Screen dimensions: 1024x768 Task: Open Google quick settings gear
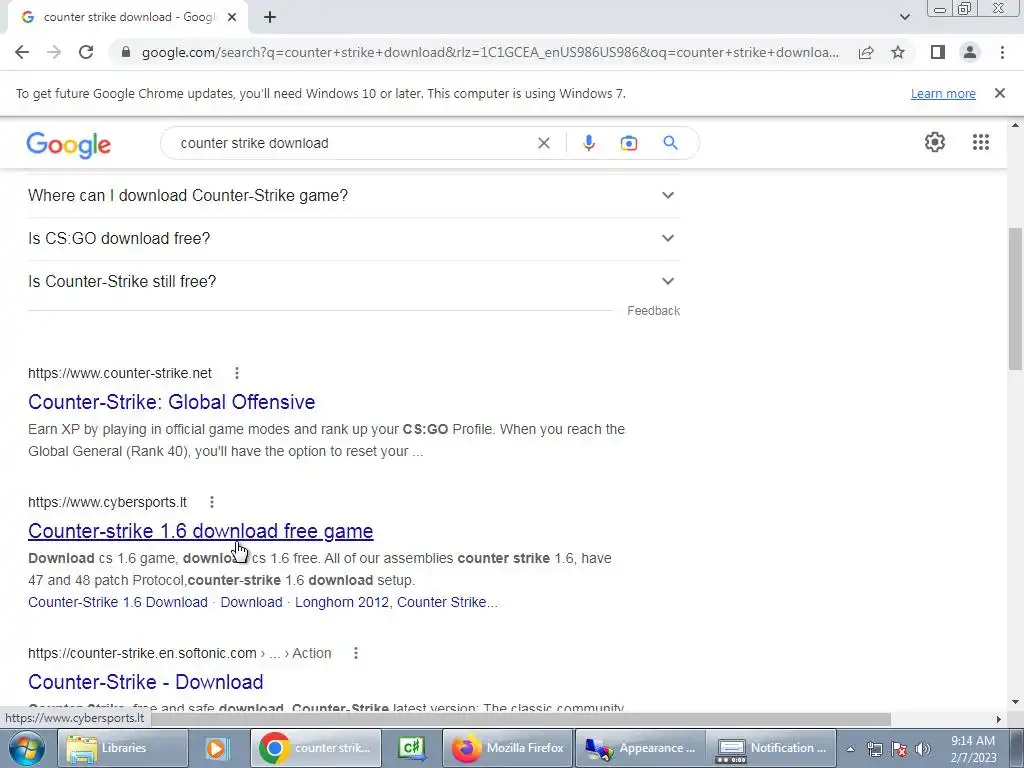pos(935,142)
